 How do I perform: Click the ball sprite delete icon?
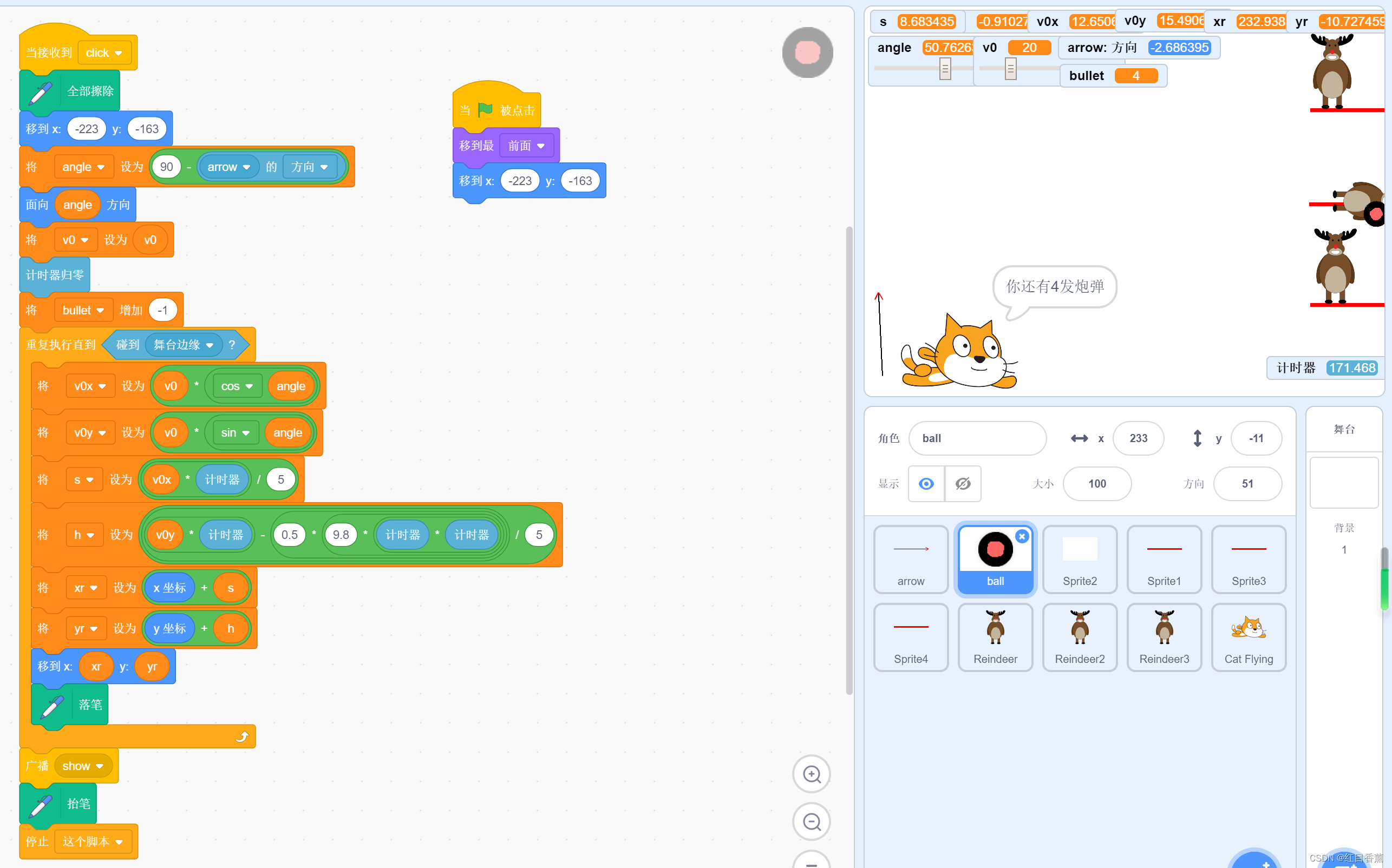point(1022,536)
